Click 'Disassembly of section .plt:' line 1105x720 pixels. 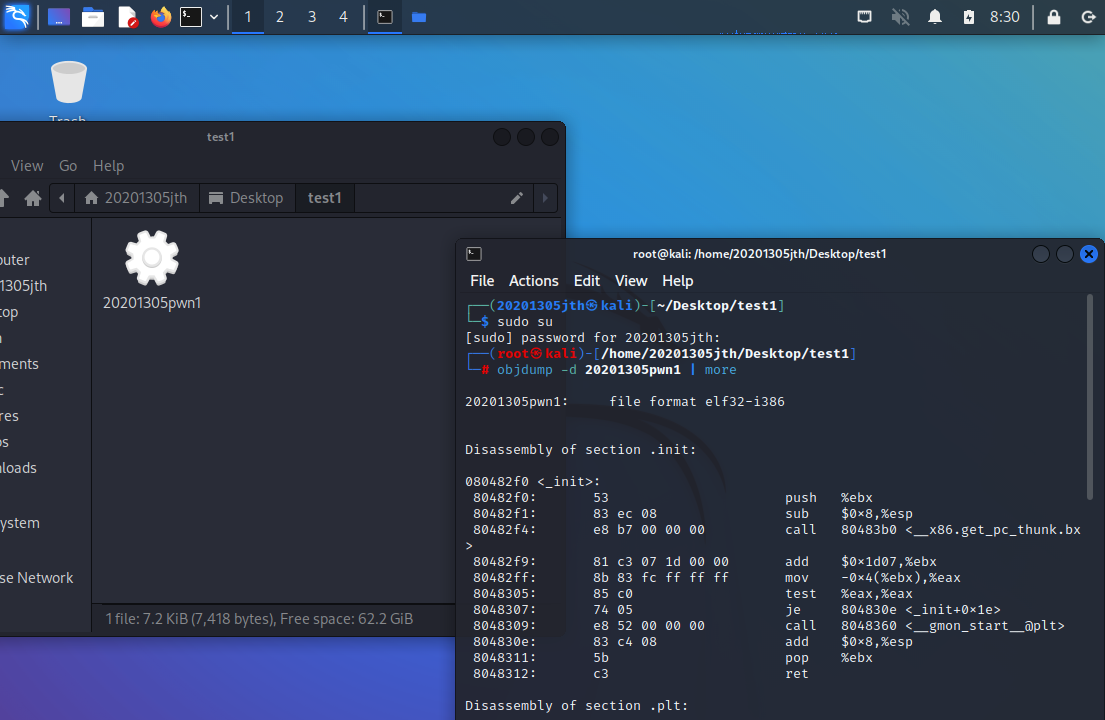tap(576, 706)
